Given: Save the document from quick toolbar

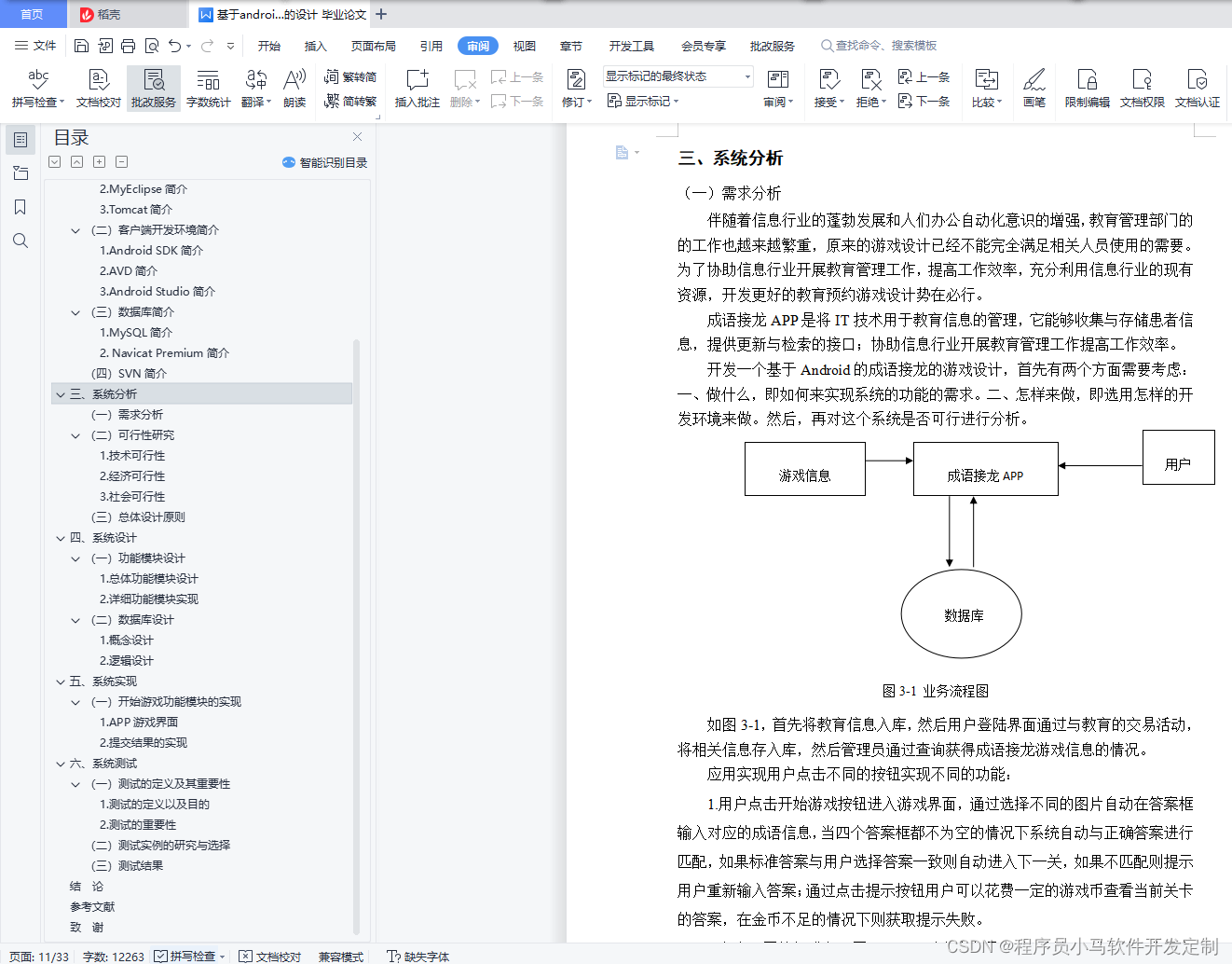Looking at the screenshot, I should click(81, 46).
